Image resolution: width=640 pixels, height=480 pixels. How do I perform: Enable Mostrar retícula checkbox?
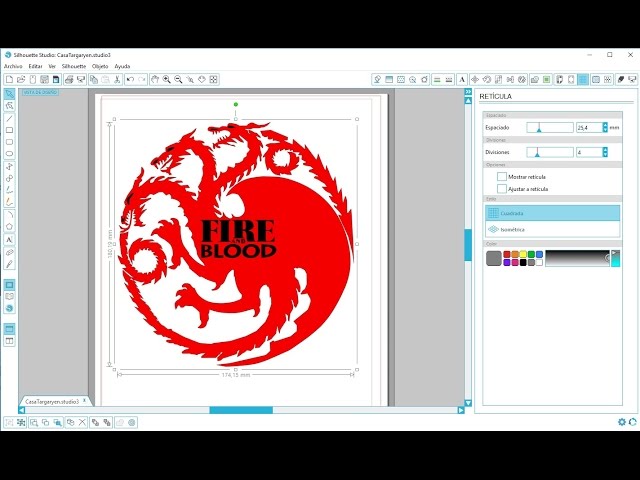click(x=502, y=176)
